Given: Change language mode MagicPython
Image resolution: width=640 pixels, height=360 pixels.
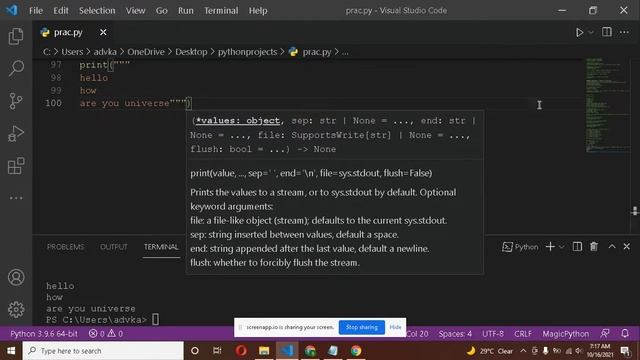Looking at the screenshot, I should tap(565, 334).
